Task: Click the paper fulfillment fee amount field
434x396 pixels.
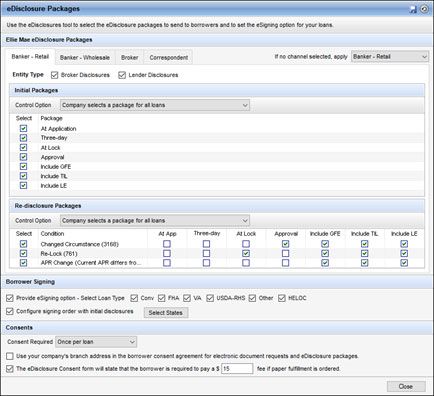Action: point(237,369)
